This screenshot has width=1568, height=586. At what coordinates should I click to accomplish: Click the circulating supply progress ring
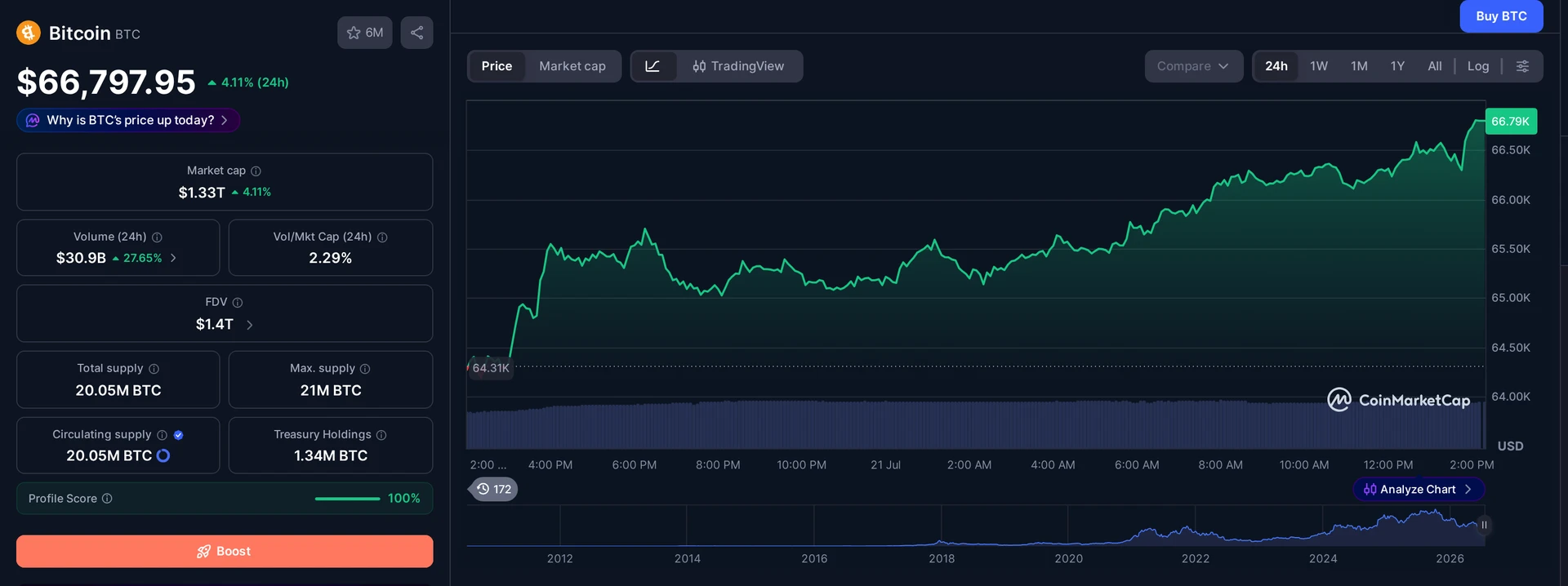click(163, 455)
